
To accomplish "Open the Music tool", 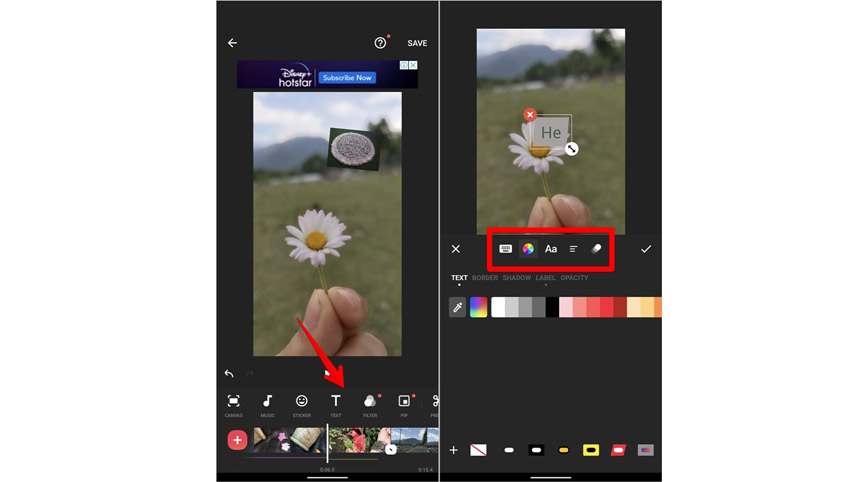I will pos(268,405).
